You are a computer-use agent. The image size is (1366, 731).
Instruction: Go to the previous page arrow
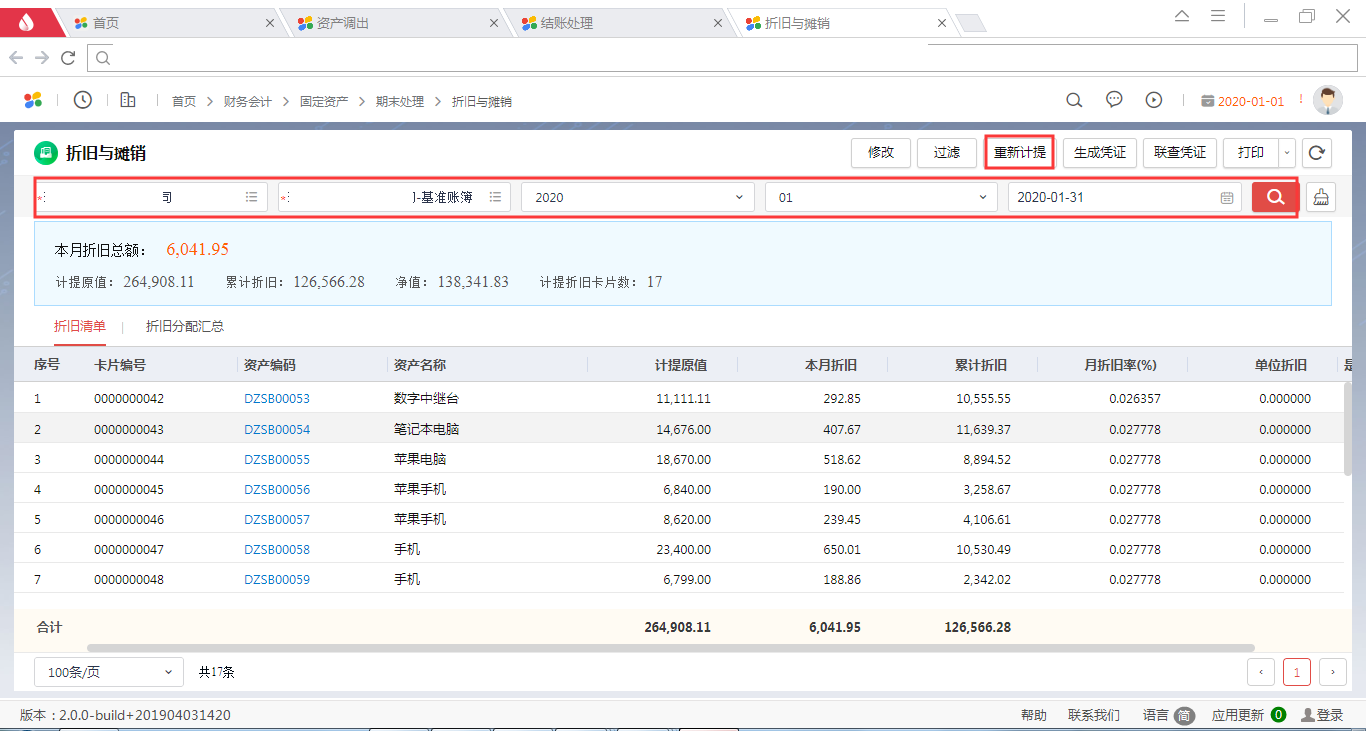[x=1261, y=672]
